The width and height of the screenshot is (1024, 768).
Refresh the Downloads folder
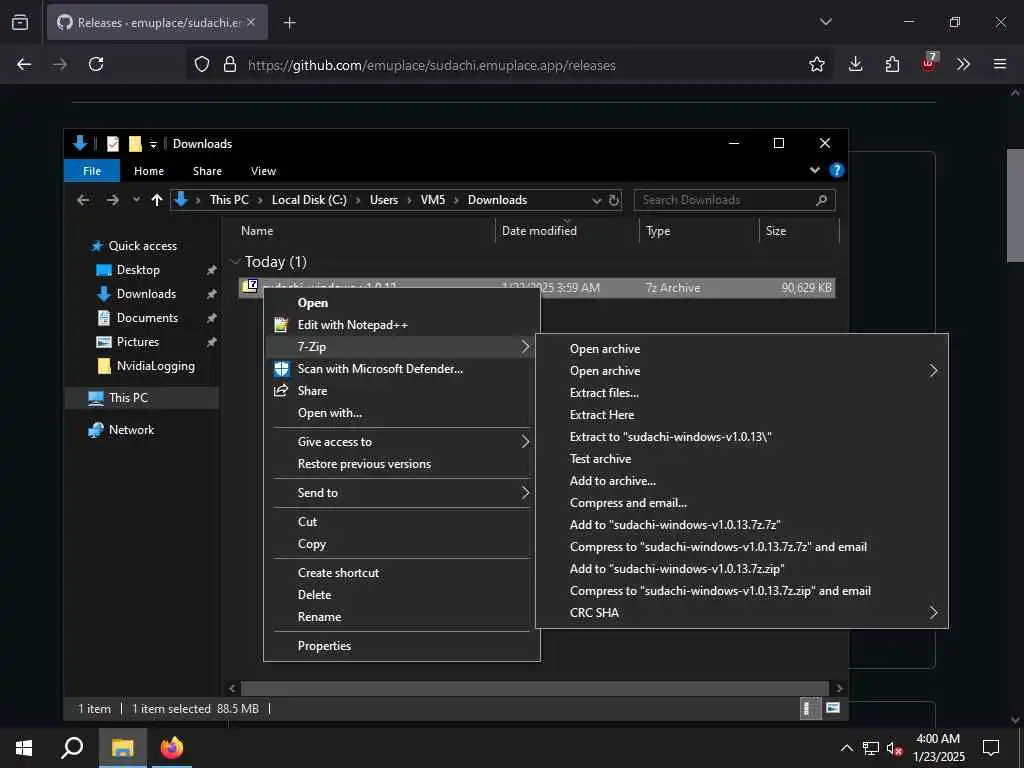point(614,200)
